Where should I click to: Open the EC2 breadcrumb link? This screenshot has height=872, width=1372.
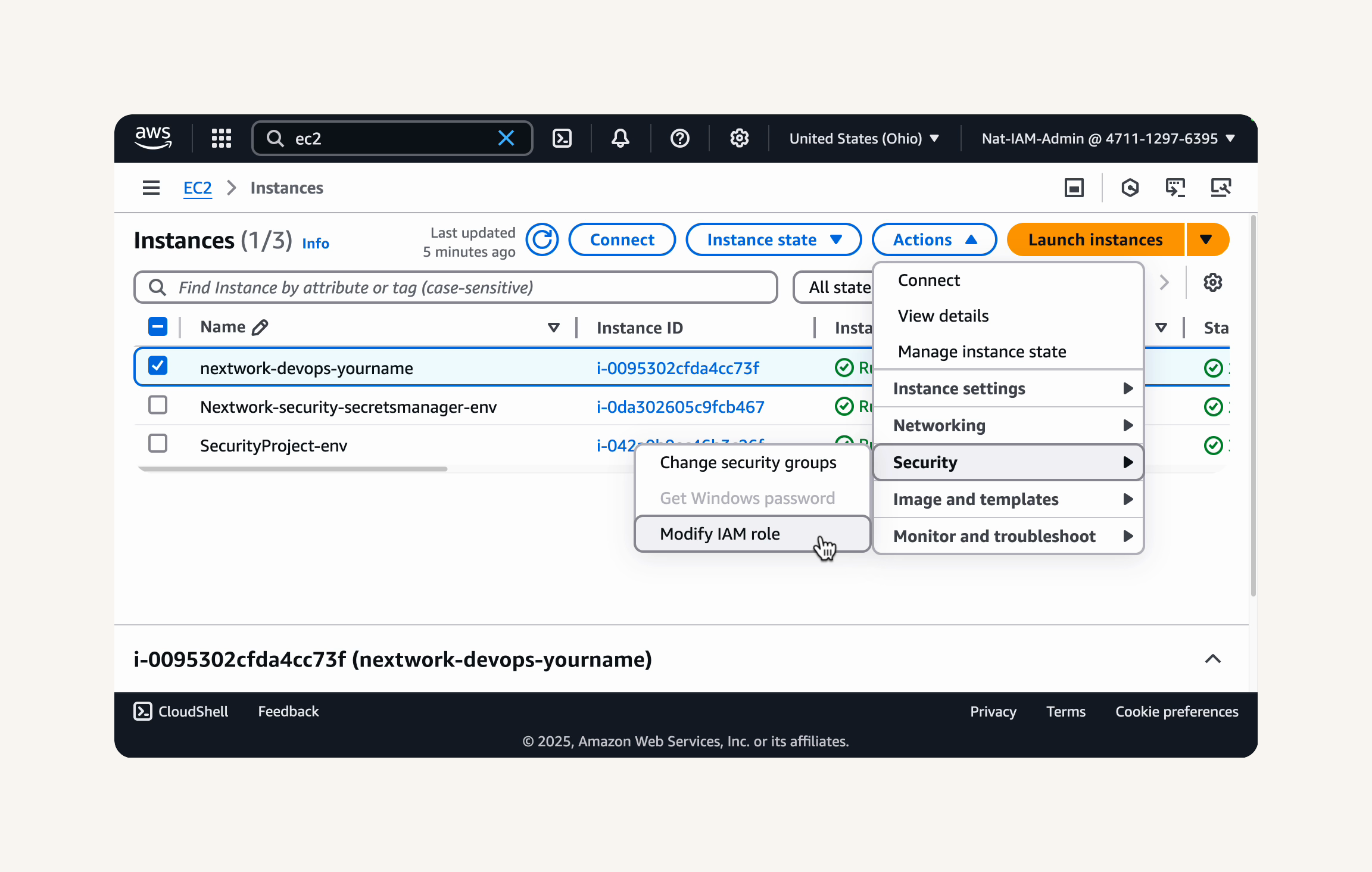pos(198,188)
